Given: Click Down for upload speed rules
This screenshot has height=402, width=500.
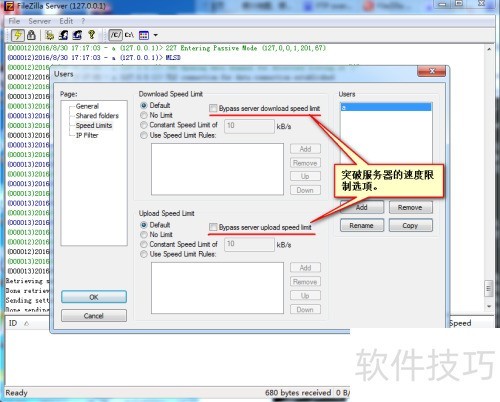Looking at the screenshot, I should coord(305,309).
